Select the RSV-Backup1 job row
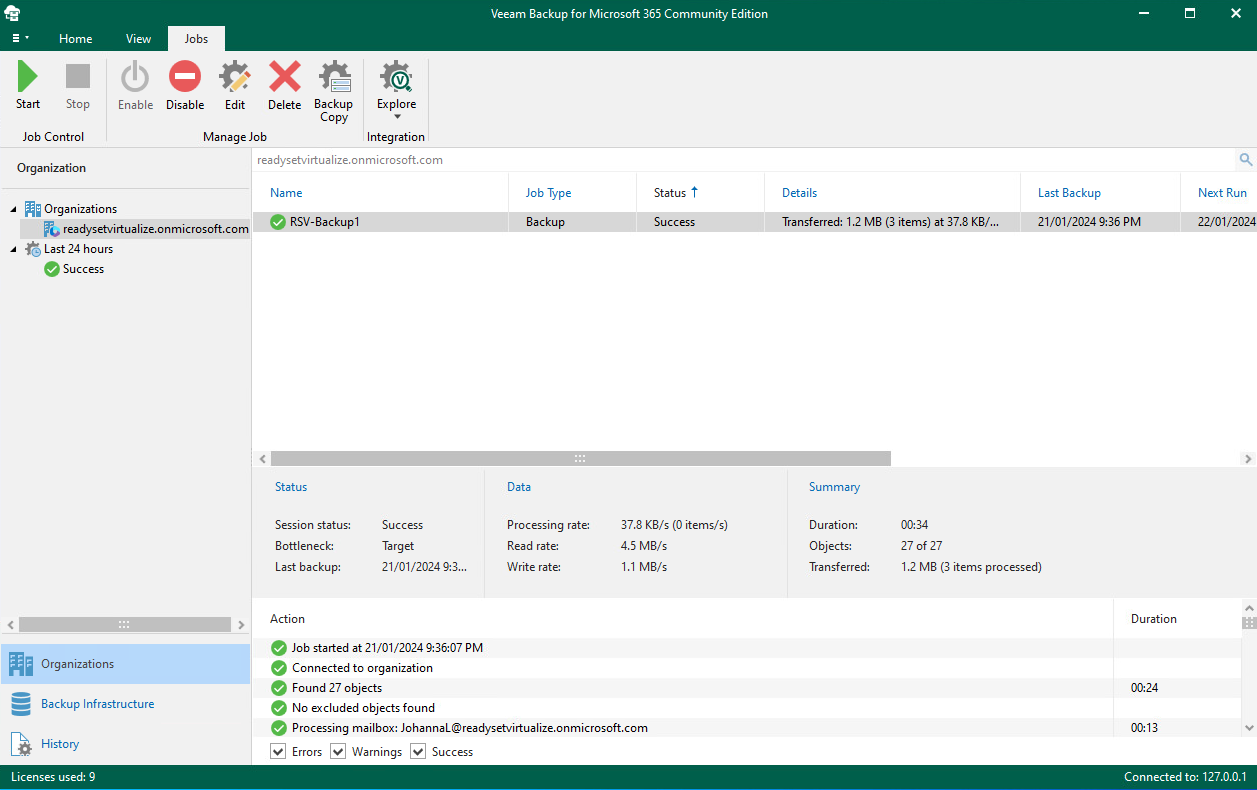Viewport: 1257px width, 790px height. tap(754, 222)
